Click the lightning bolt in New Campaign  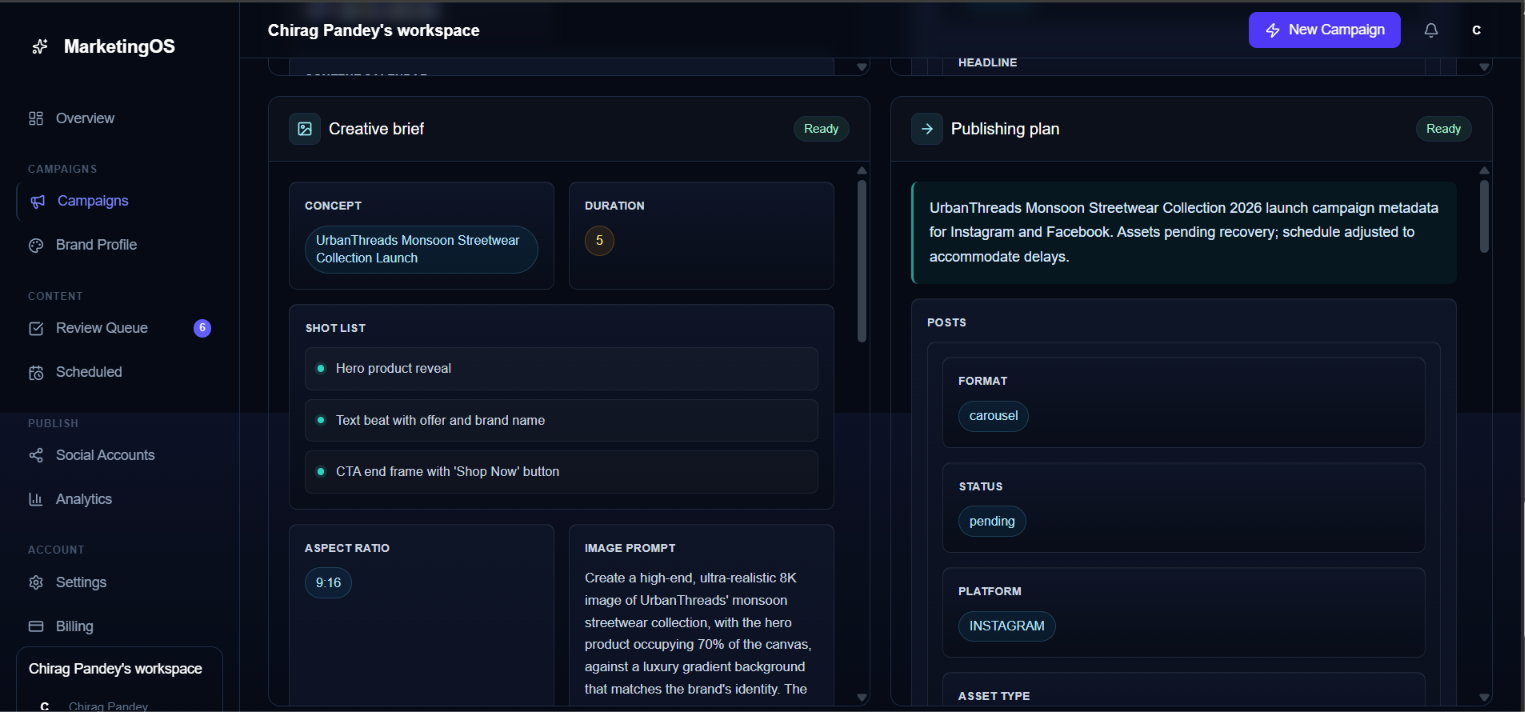(x=1273, y=30)
